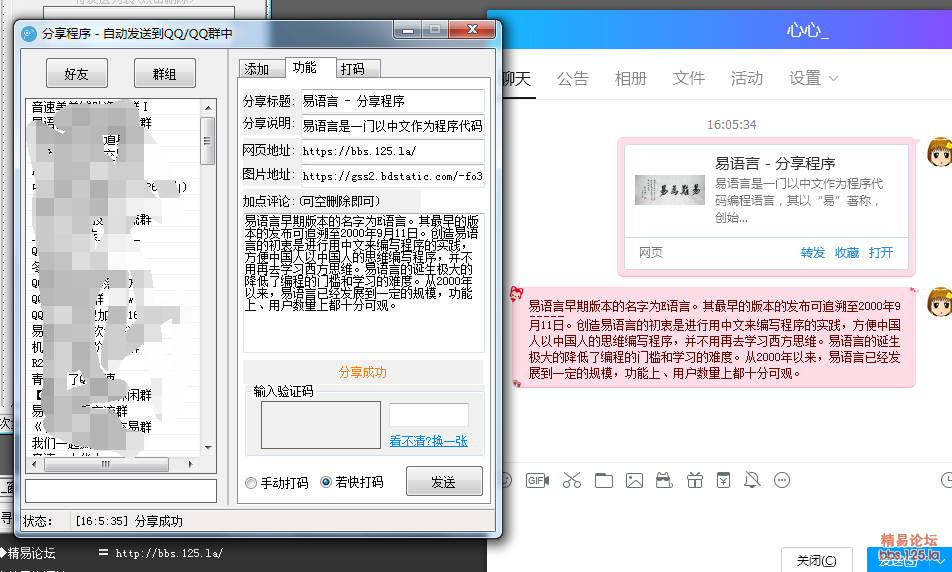Viewport: 952px width, 572px height.
Task: Select 手动打码 radio button
Action: pyautogui.click(x=251, y=483)
